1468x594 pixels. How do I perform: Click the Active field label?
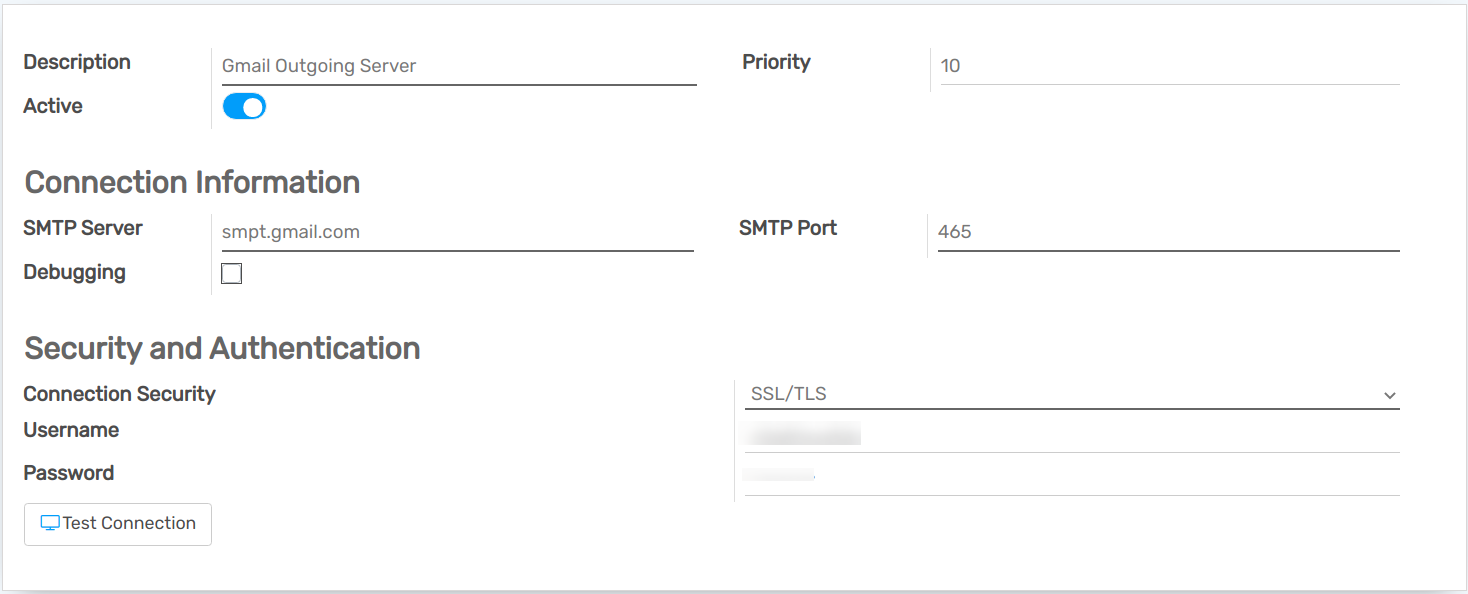tap(53, 106)
